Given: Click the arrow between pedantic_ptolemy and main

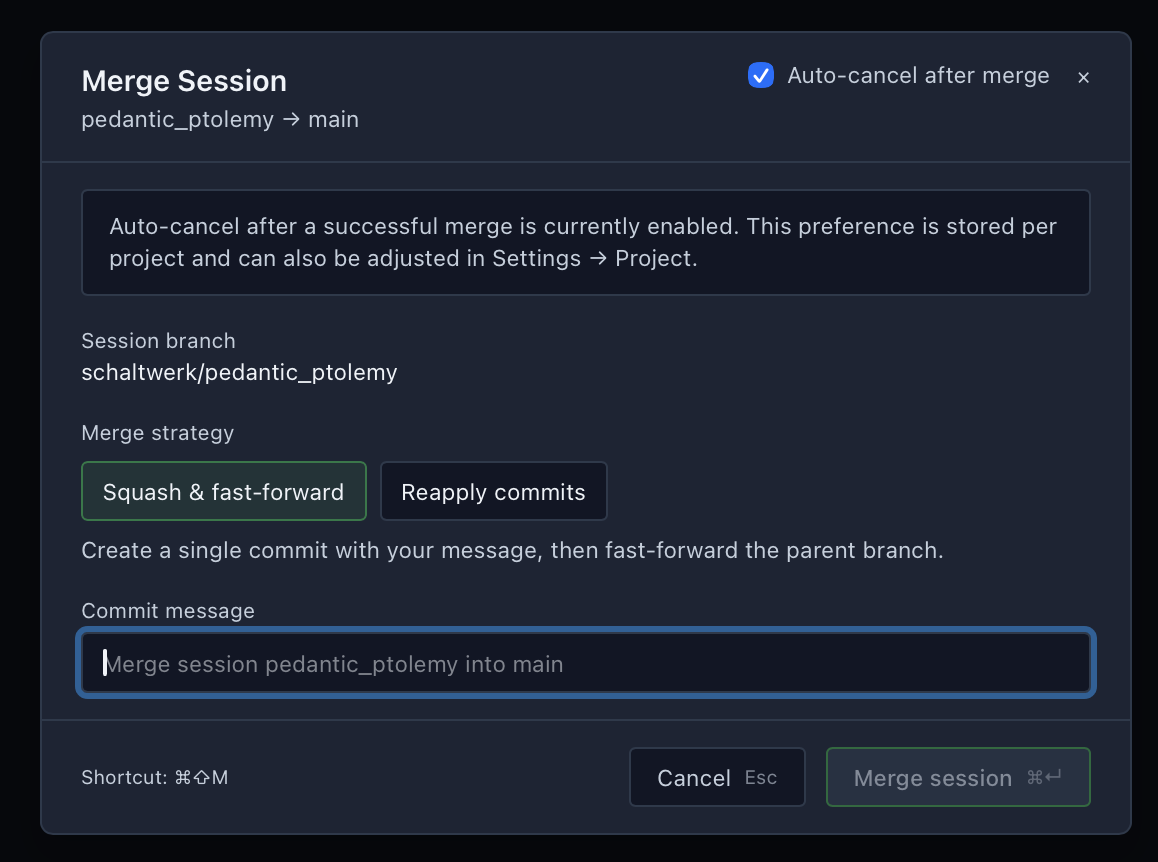Looking at the screenshot, I should point(290,119).
